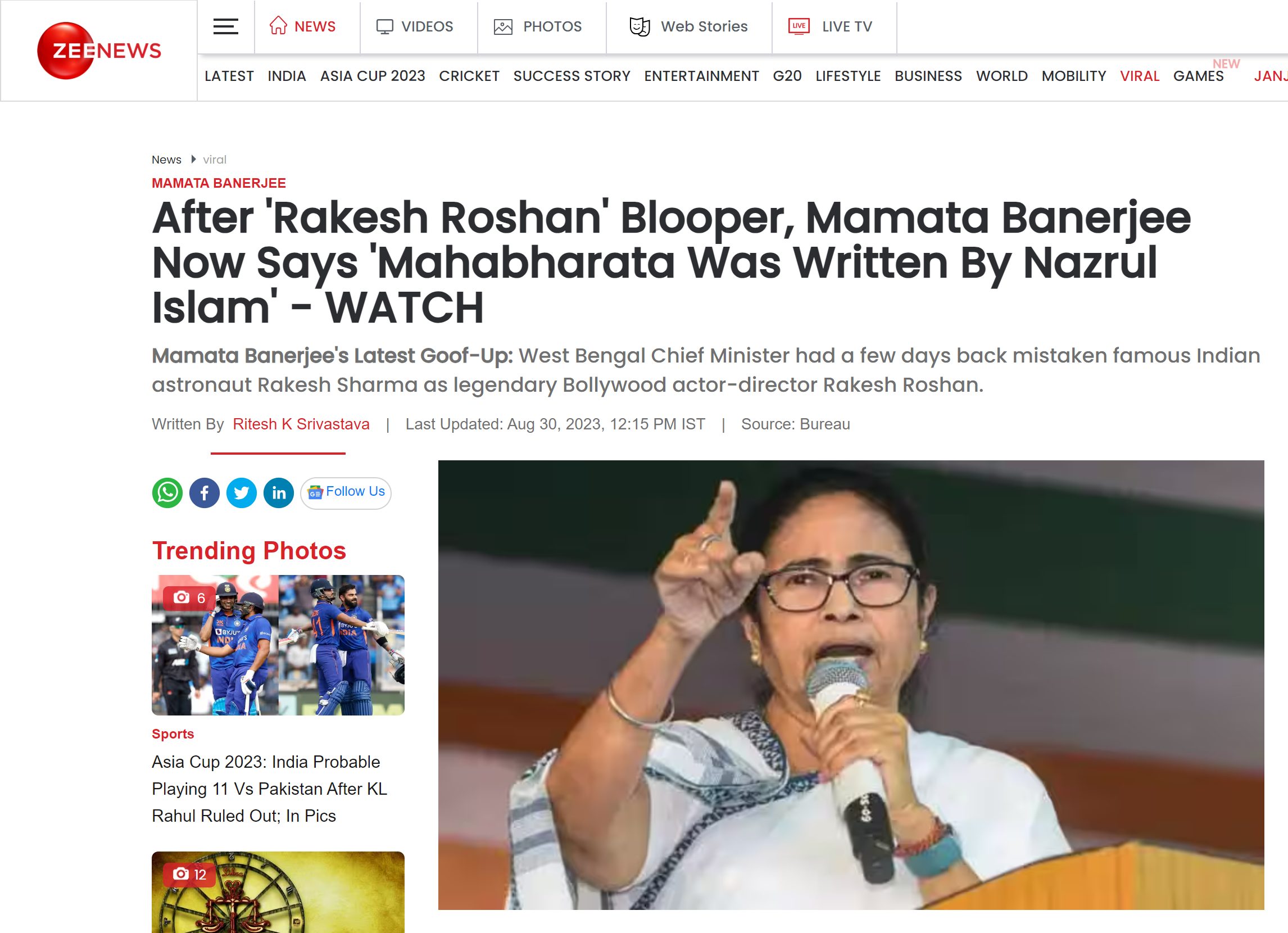Open the Asia Cup 2023 section

coord(373,76)
